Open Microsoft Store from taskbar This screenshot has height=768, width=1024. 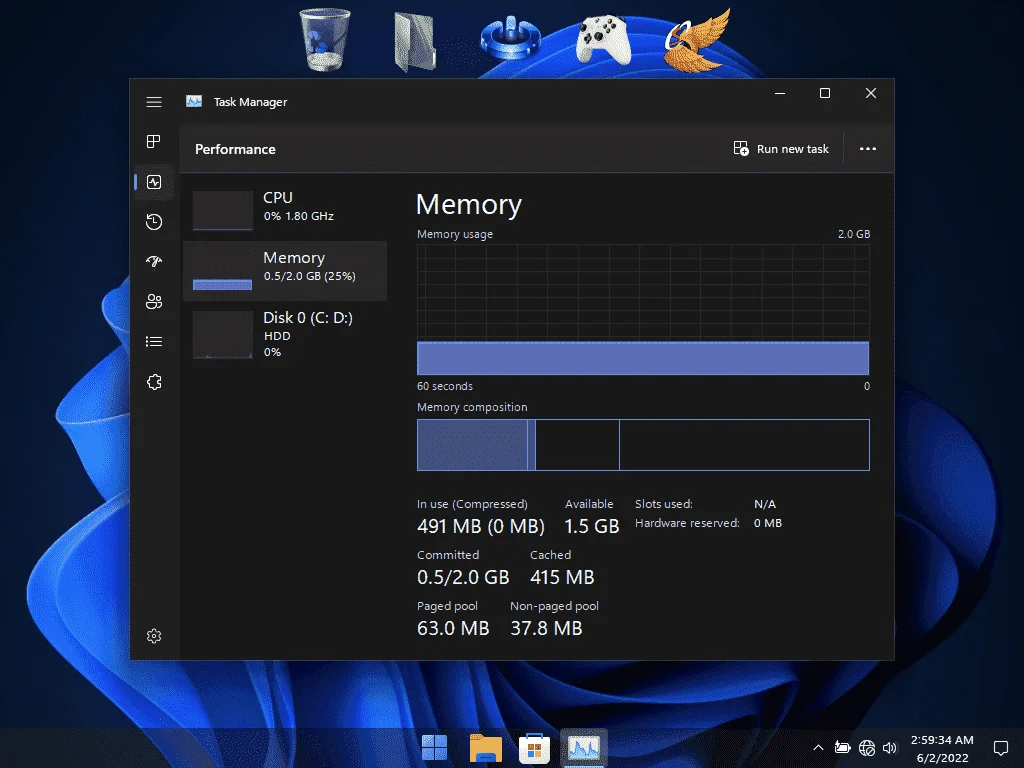[534, 748]
